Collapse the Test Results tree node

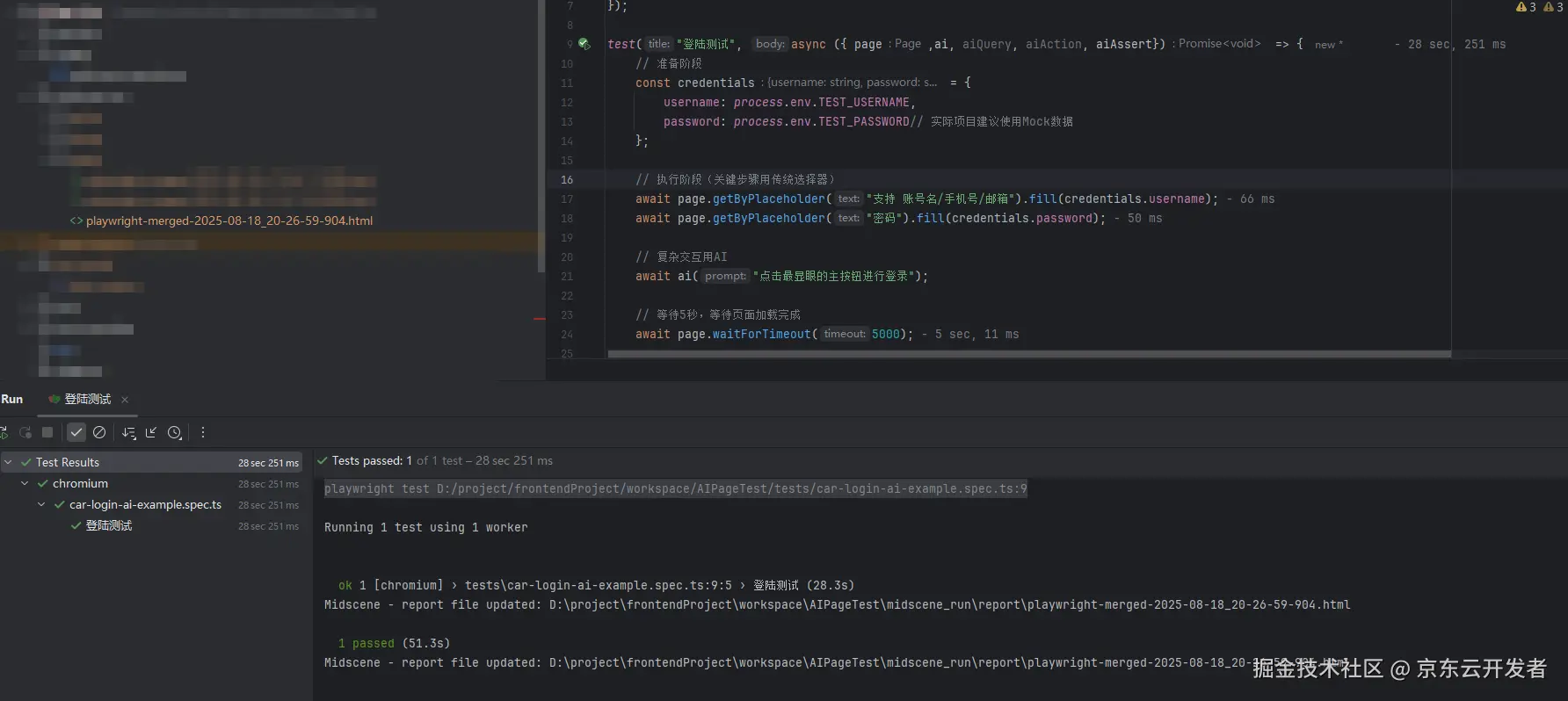(8, 462)
